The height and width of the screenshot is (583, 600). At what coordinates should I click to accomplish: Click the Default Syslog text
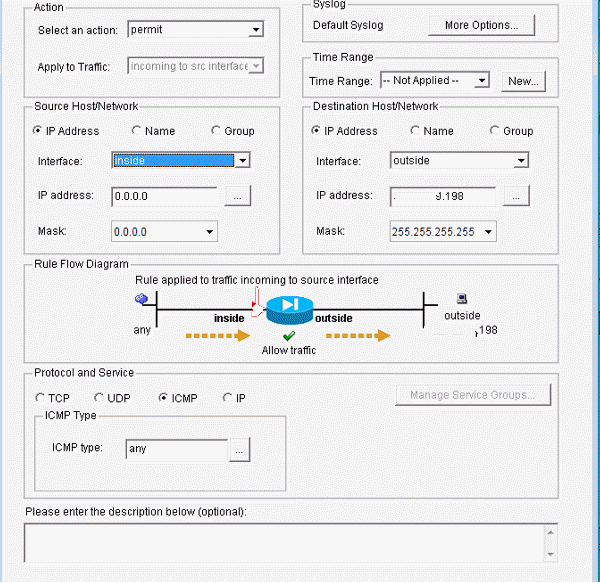pos(348,25)
